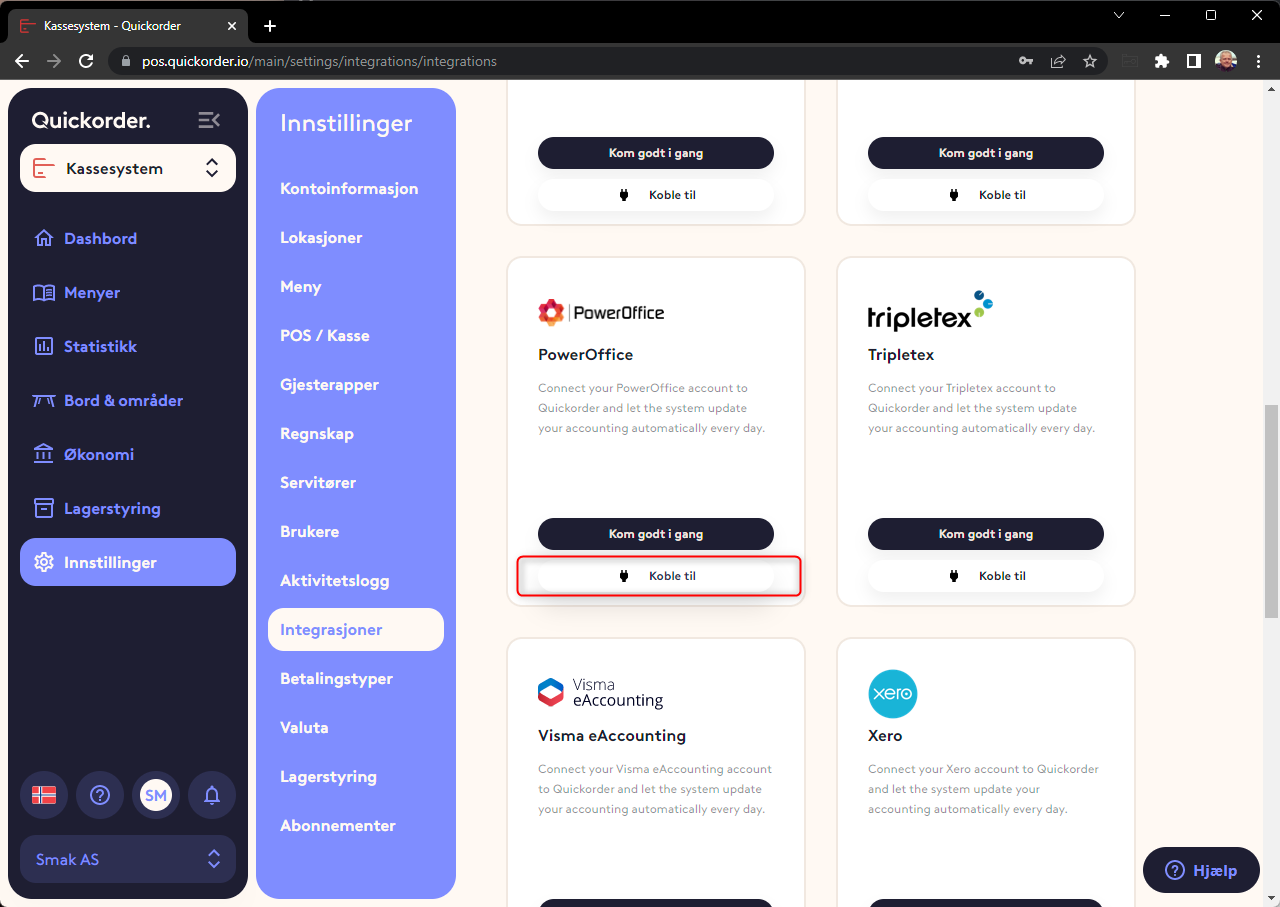Open Dashbord in the sidebar
The width and height of the screenshot is (1280, 907).
tap(128, 238)
